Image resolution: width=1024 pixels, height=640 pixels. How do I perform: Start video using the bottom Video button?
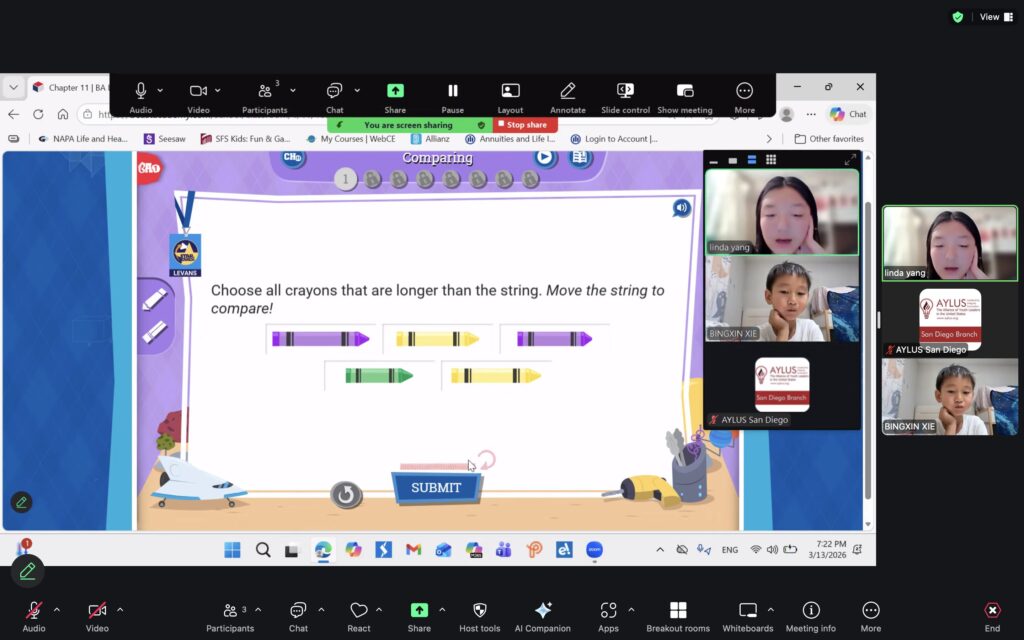(97, 610)
